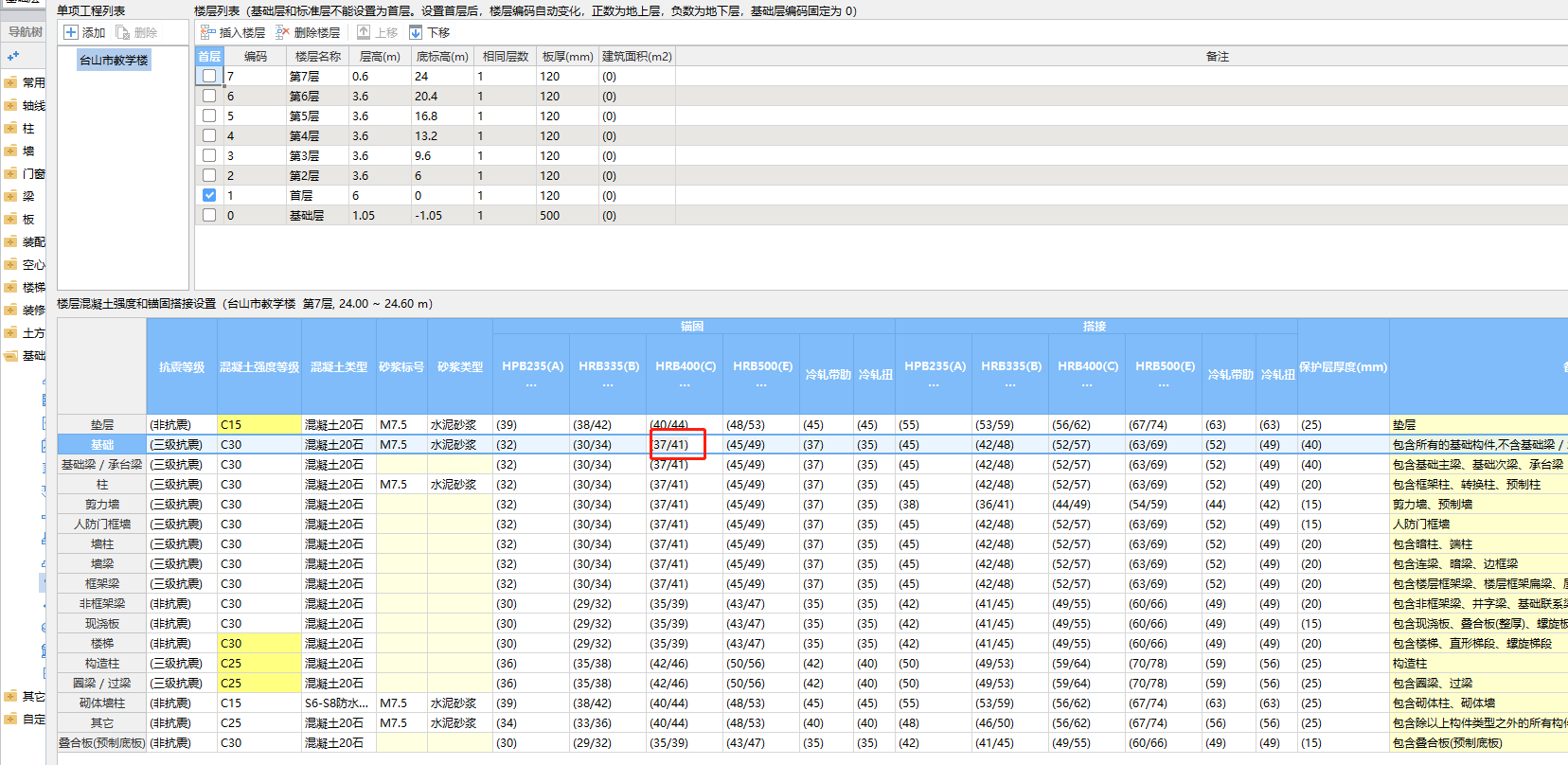The width and height of the screenshot is (1568, 765).
Task: Click the 门窗 folder icon in navigation
Action: click(10, 173)
